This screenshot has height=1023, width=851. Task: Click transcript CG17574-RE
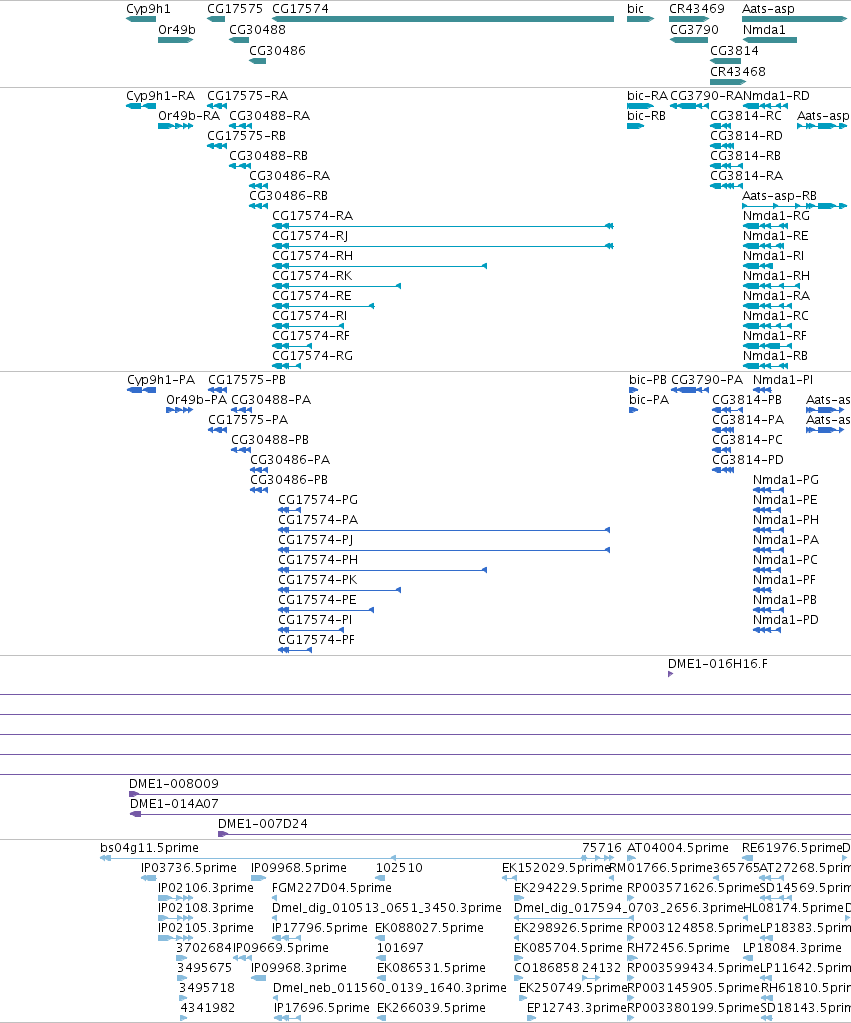[323, 306]
